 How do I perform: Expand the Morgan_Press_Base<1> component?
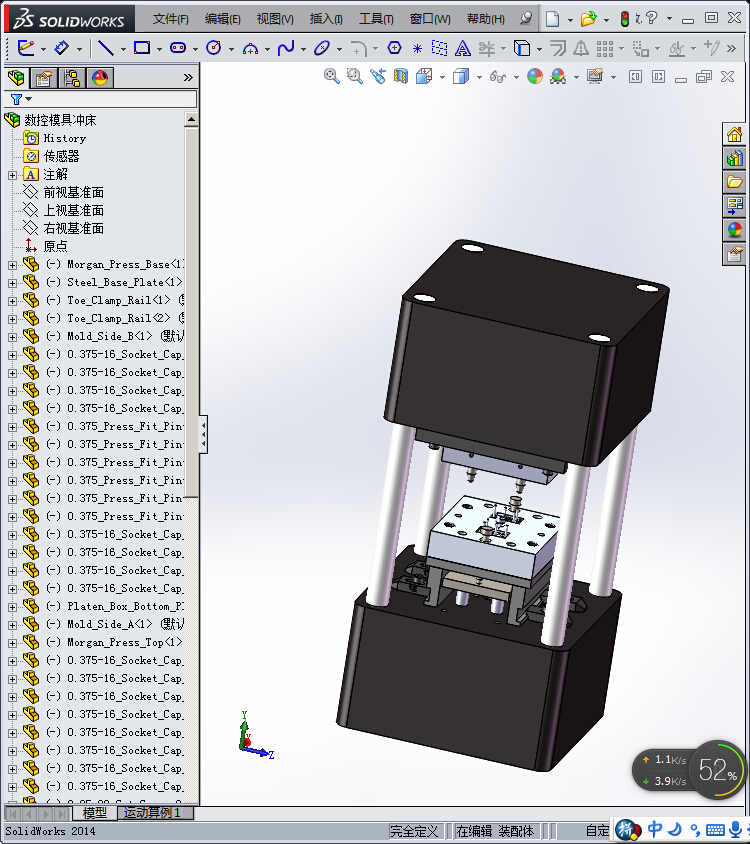tap(12, 265)
